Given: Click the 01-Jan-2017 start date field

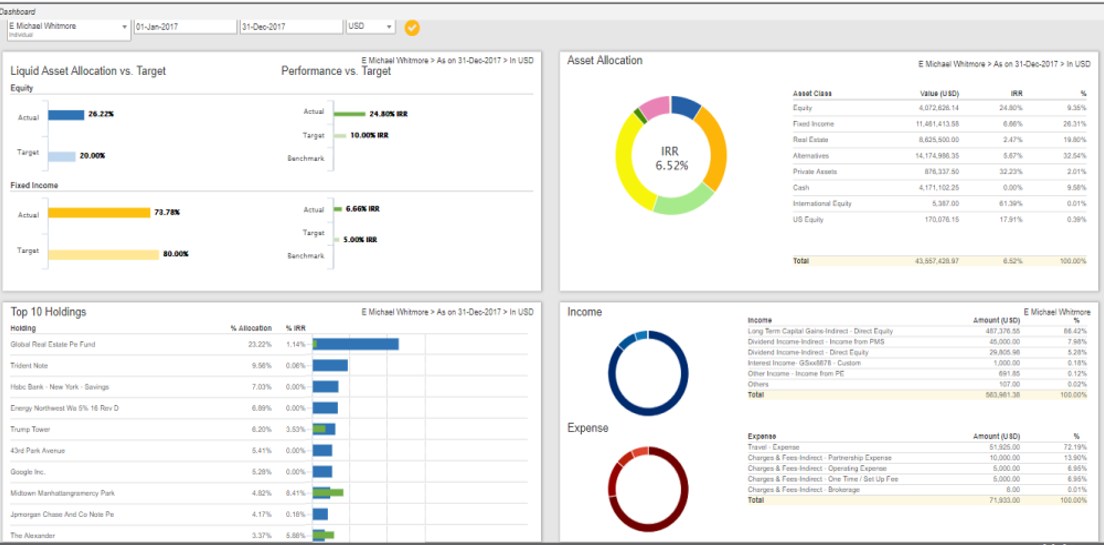Looking at the screenshot, I should (x=185, y=27).
